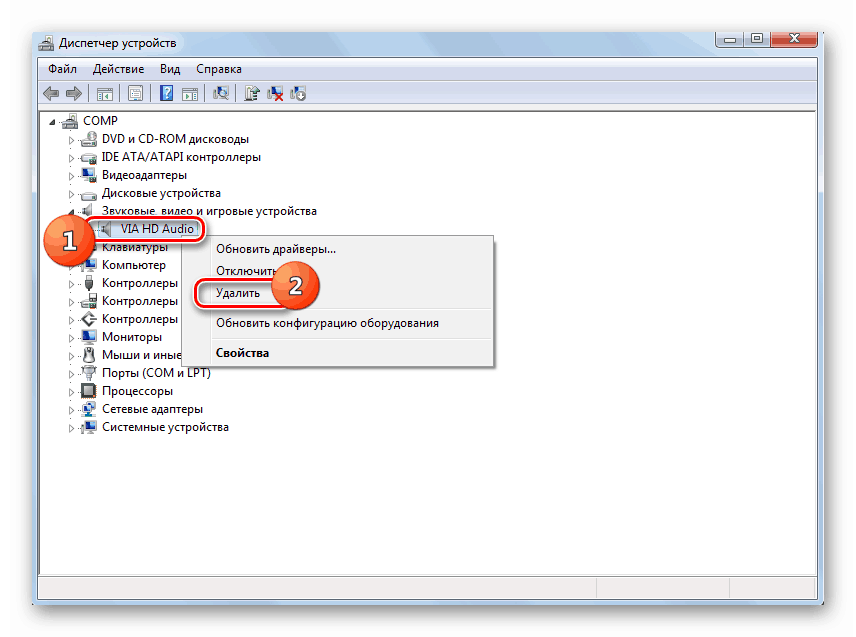Open Help using the blue question mark icon
856x637 pixels.
[x=166, y=93]
